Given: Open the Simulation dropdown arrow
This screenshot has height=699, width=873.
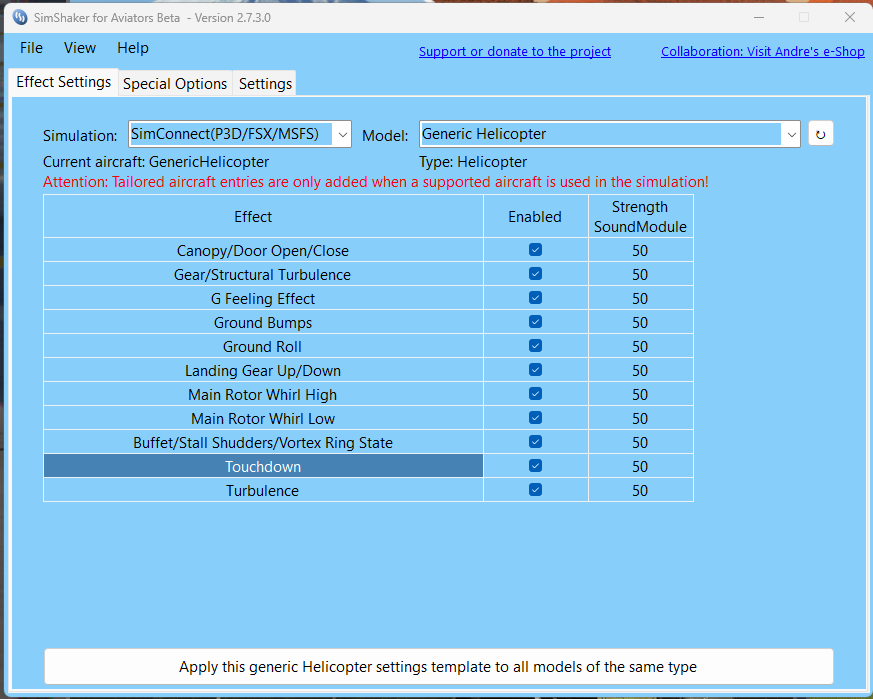Looking at the screenshot, I should [342, 134].
